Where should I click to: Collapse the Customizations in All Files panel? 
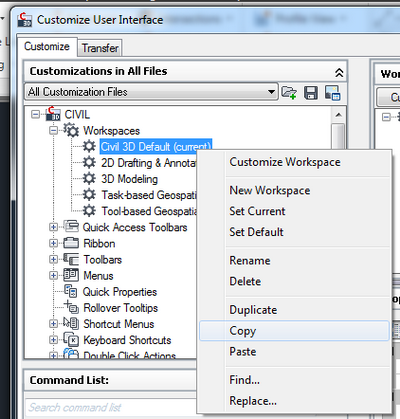coord(339,72)
